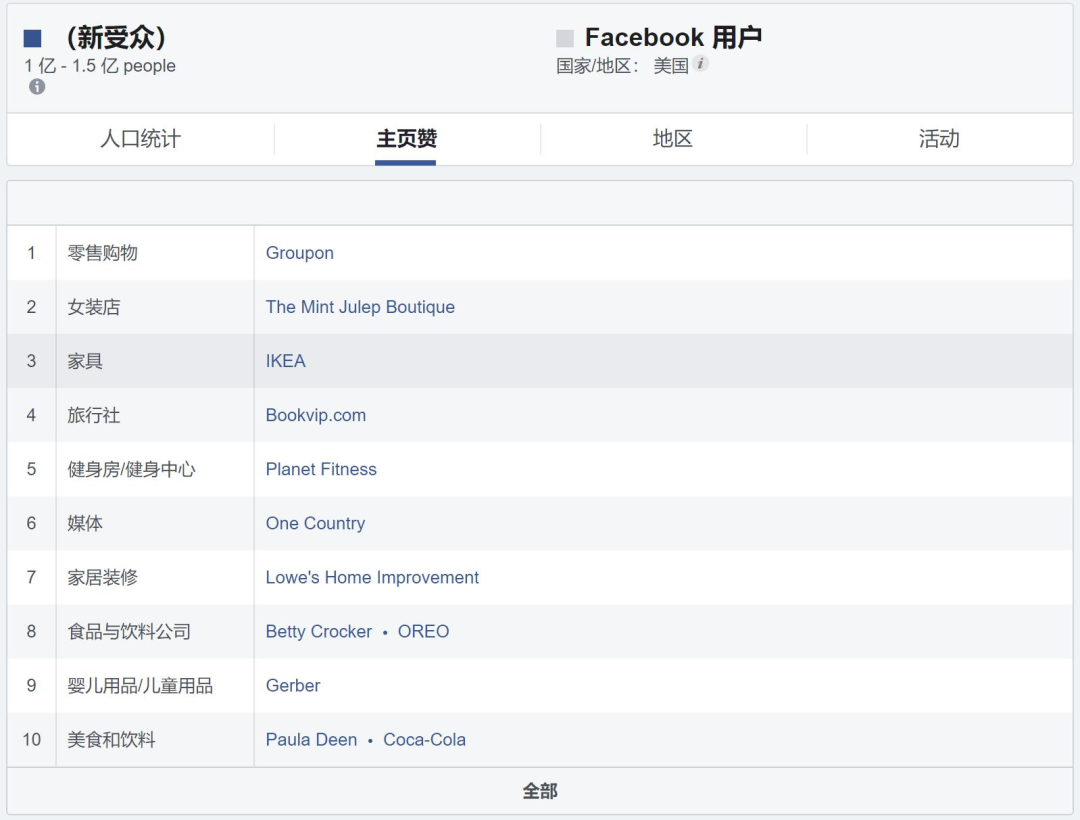Image resolution: width=1080 pixels, height=820 pixels.
Task: Click the Gerber link
Action: [x=293, y=685]
